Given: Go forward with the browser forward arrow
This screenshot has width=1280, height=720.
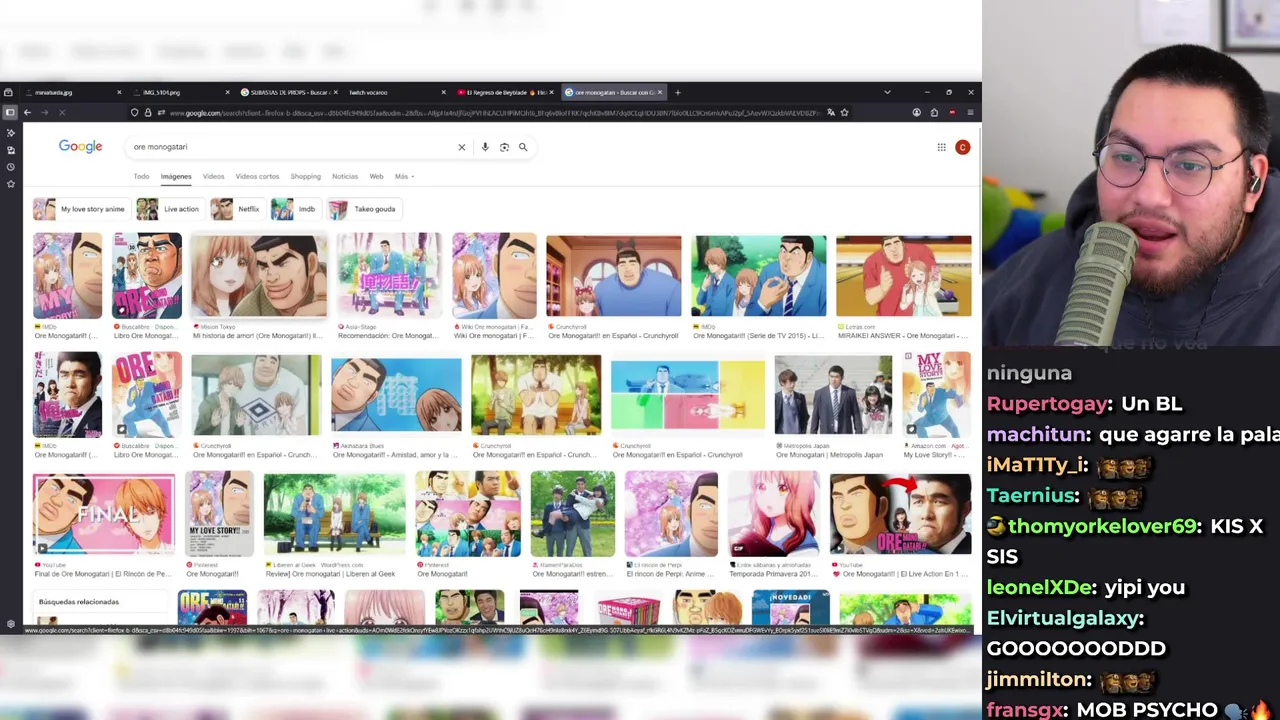Looking at the screenshot, I should coord(43,112).
